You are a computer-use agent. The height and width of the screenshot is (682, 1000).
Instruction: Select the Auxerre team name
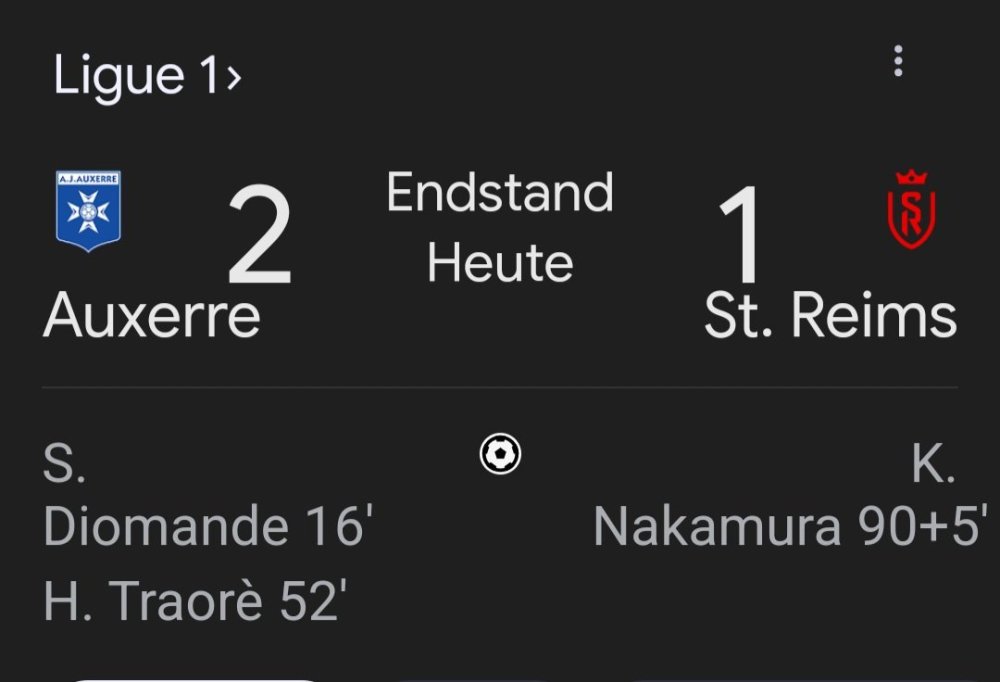(152, 316)
